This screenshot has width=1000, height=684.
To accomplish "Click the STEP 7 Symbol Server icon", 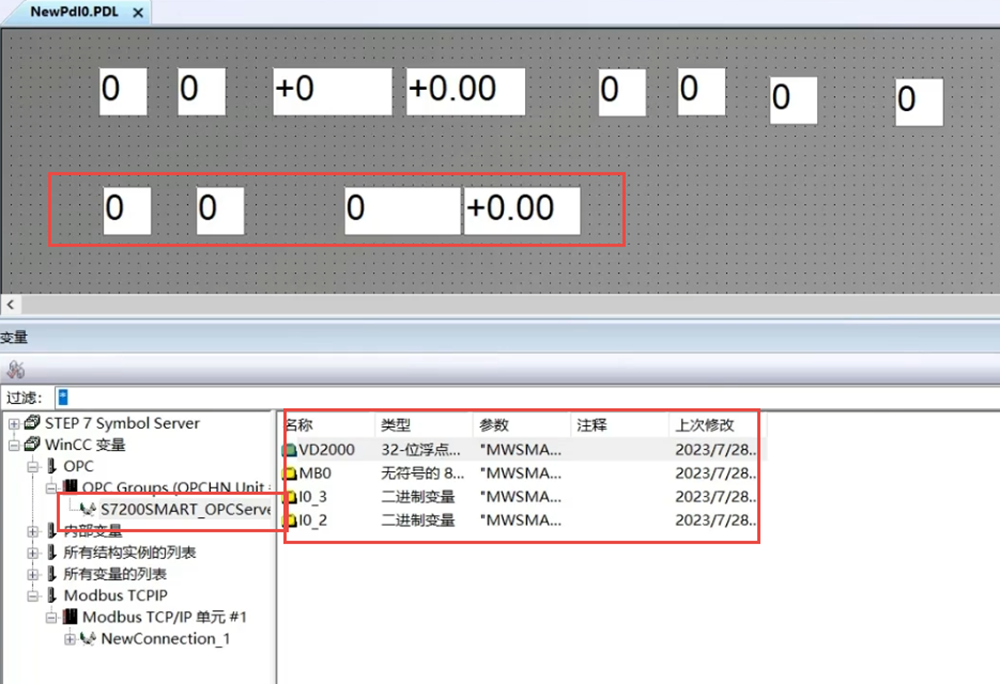I will pos(33,424).
